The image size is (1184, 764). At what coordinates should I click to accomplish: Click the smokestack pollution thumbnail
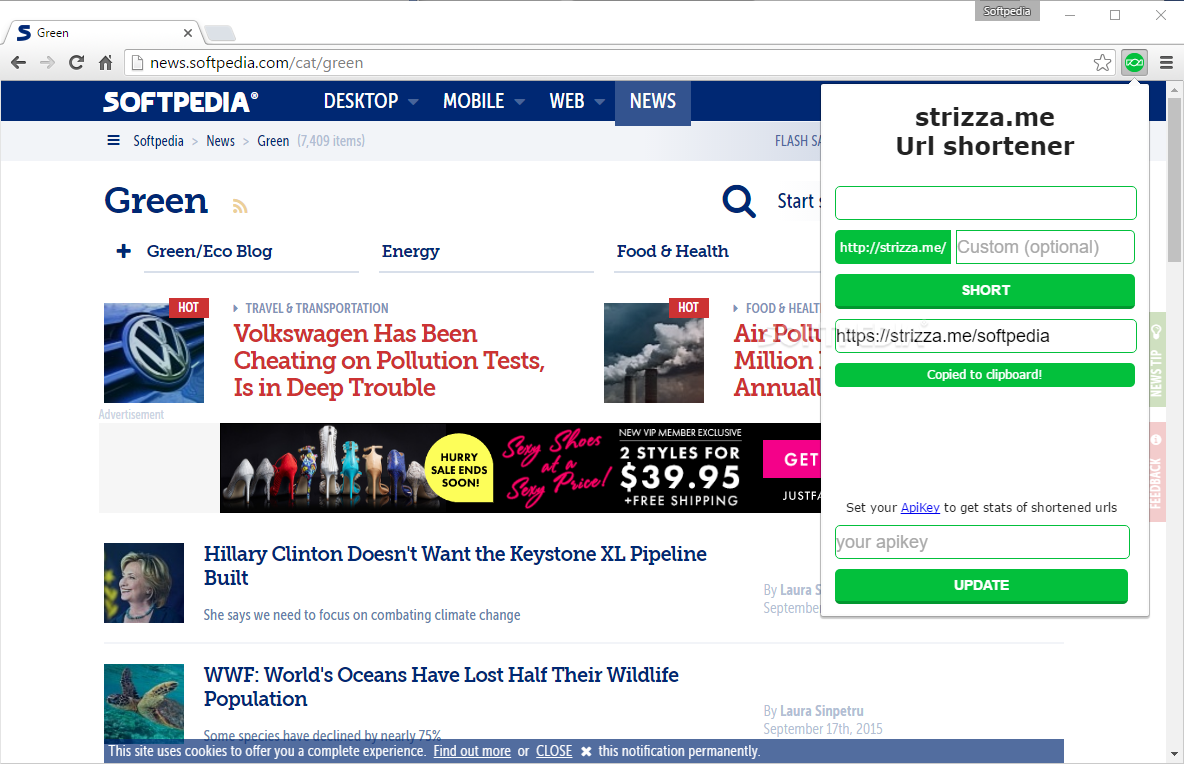[x=654, y=353]
